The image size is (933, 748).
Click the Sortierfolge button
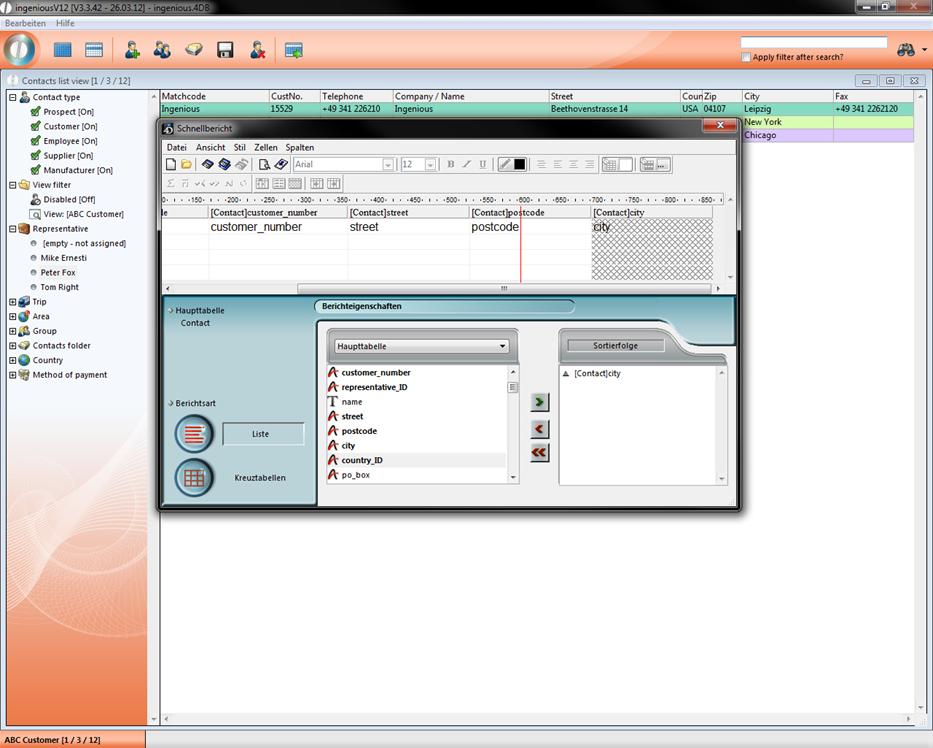click(x=615, y=346)
